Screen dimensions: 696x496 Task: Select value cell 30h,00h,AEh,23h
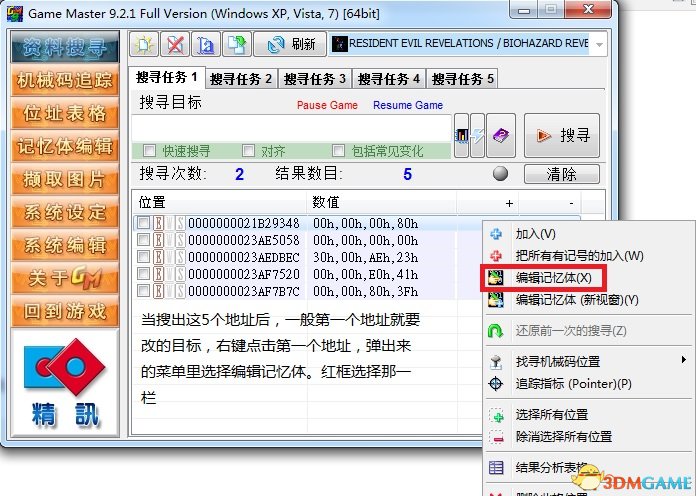365,257
